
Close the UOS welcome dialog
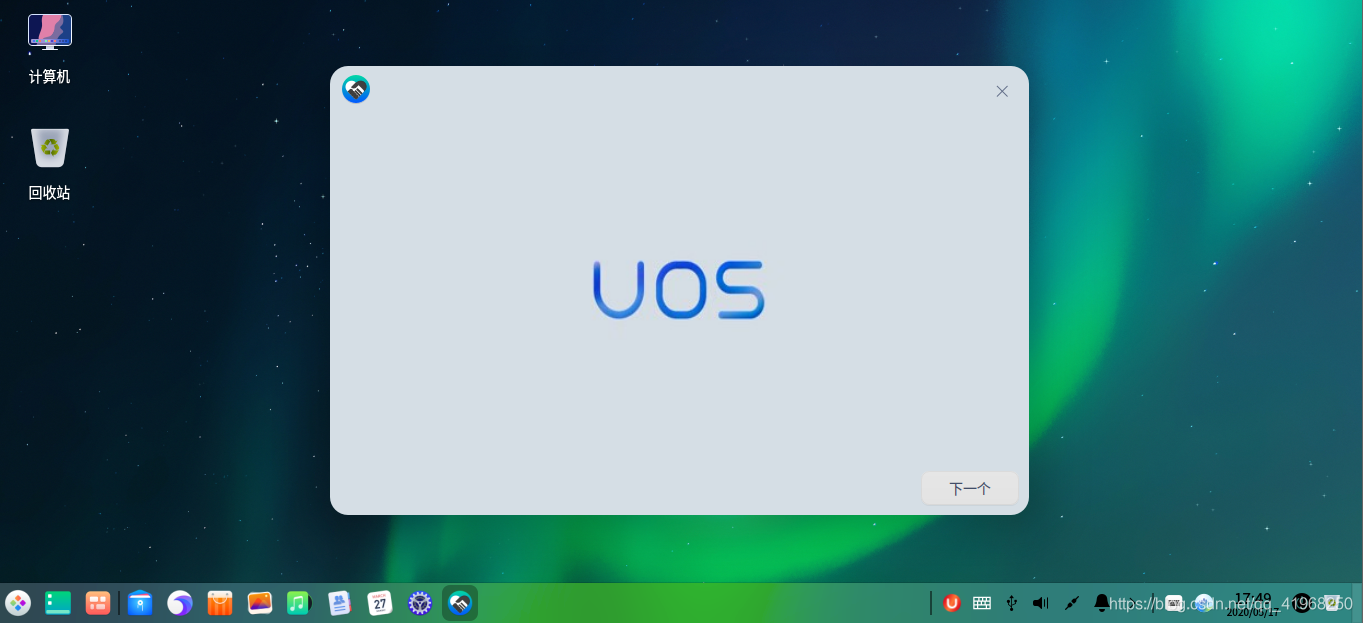tap(1002, 91)
